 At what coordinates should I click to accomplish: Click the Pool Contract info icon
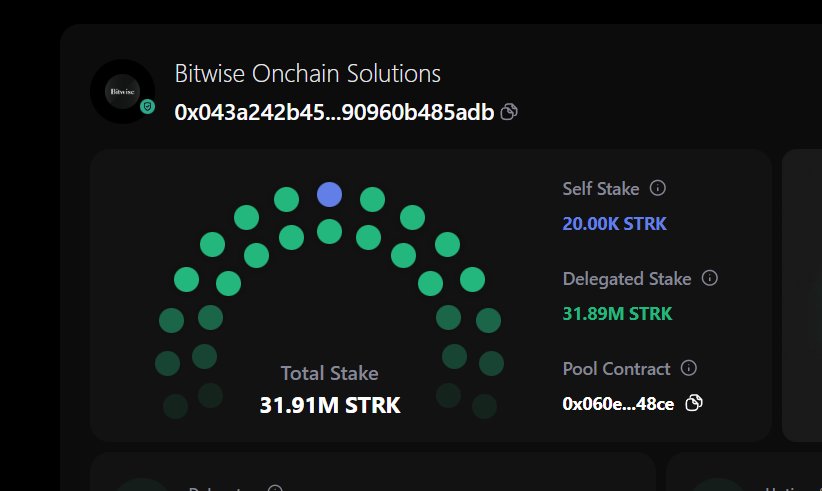coord(688,368)
